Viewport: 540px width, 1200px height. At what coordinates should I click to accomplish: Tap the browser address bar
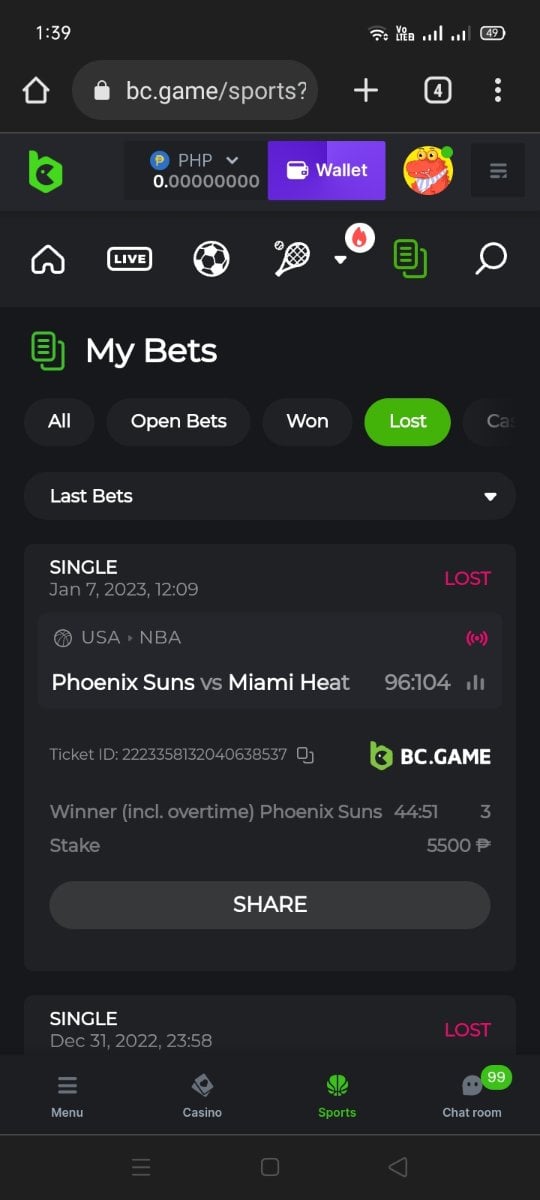point(195,91)
